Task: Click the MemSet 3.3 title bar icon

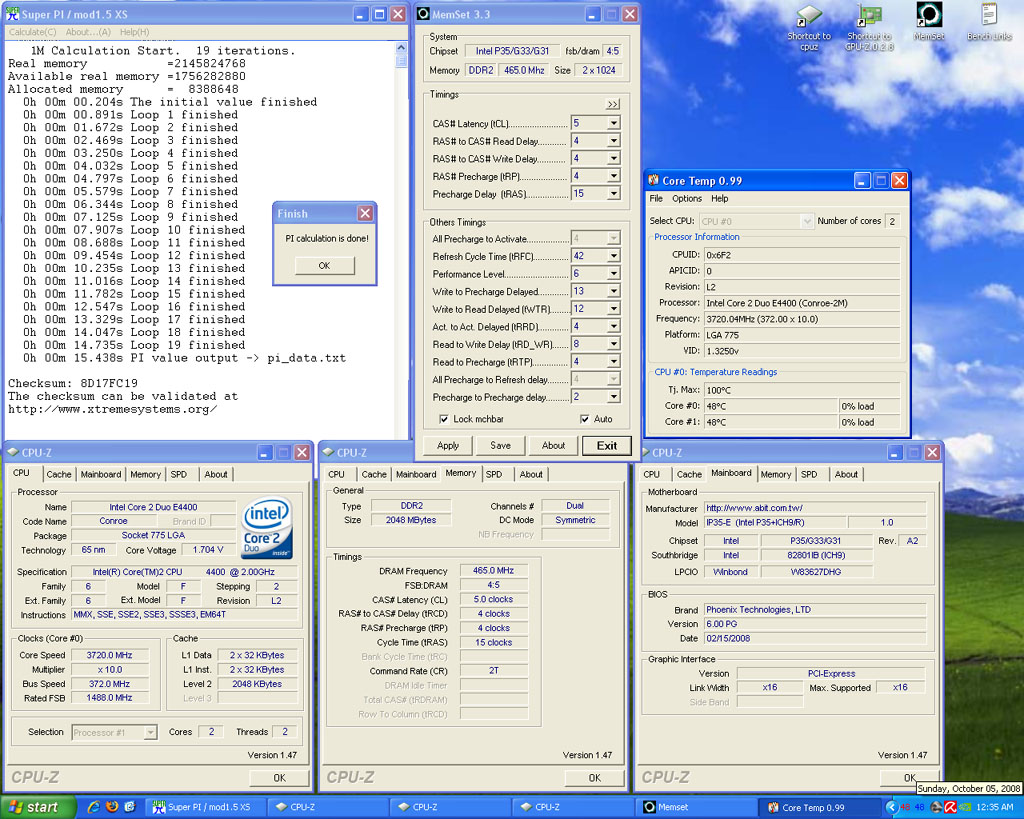Action: [x=423, y=14]
